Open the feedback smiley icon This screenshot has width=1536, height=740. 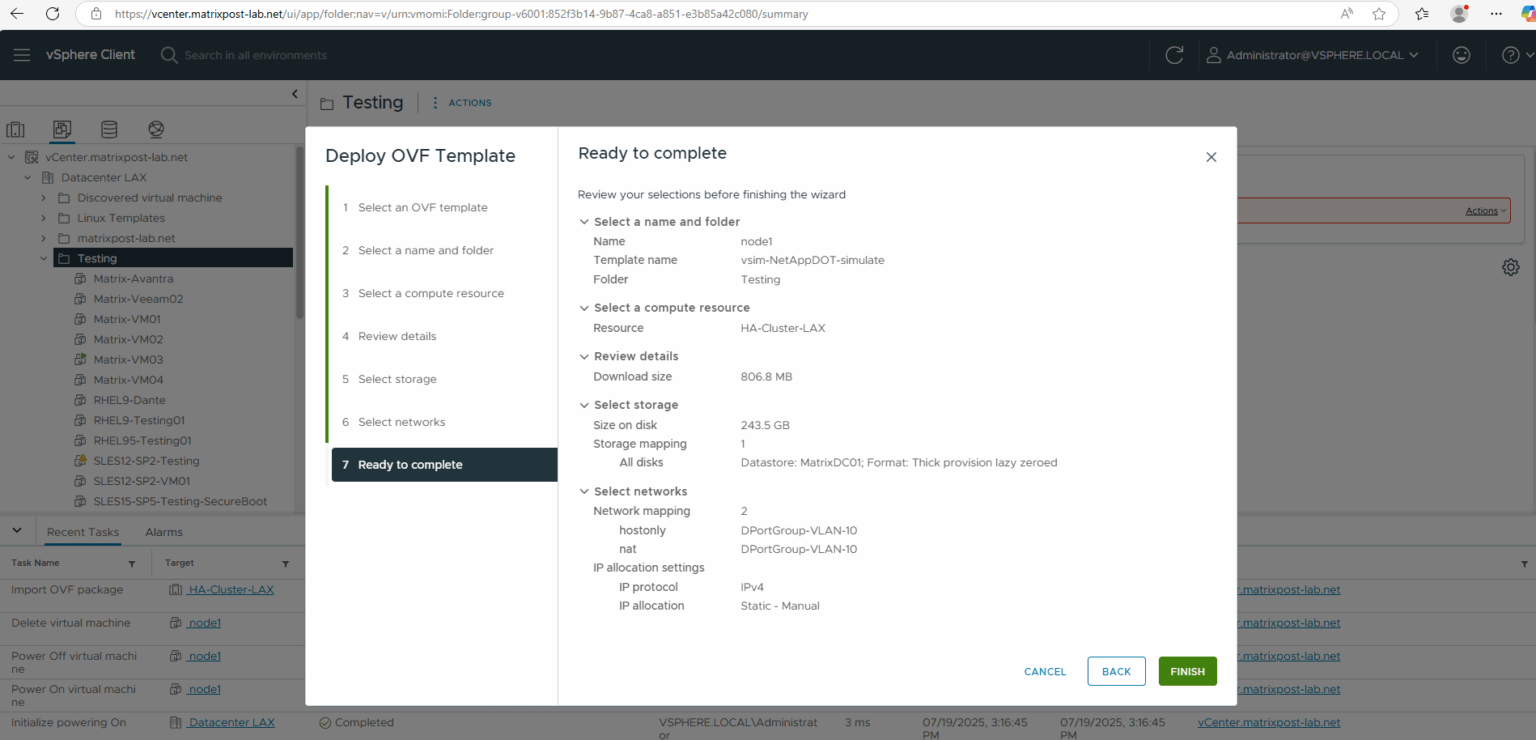[x=1461, y=55]
